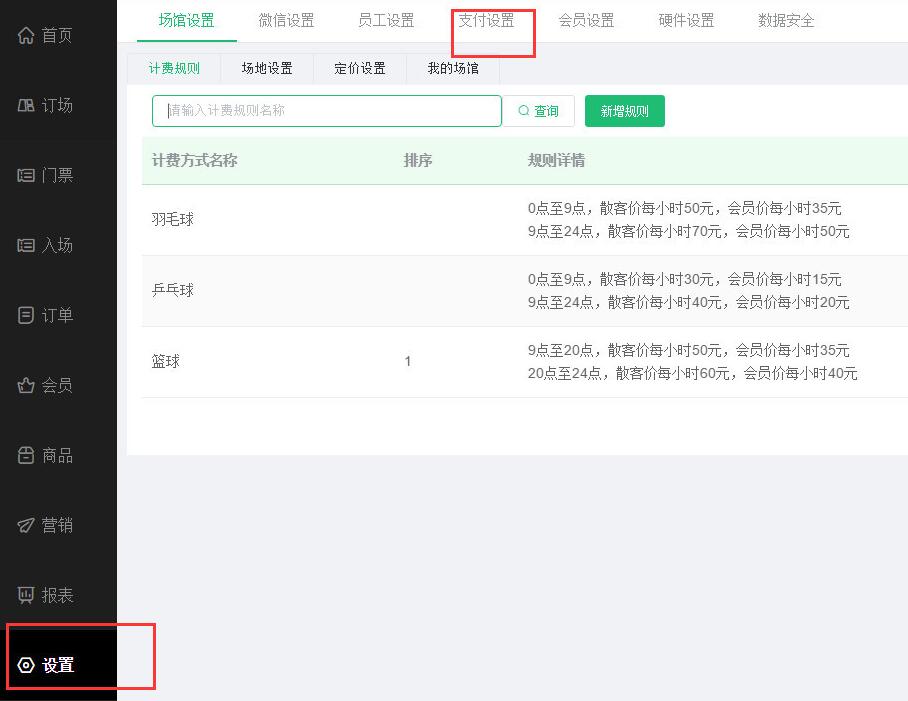The height and width of the screenshot is (701, 908).
Task: Open the 入场 entry icon
Action: [27, 246]
